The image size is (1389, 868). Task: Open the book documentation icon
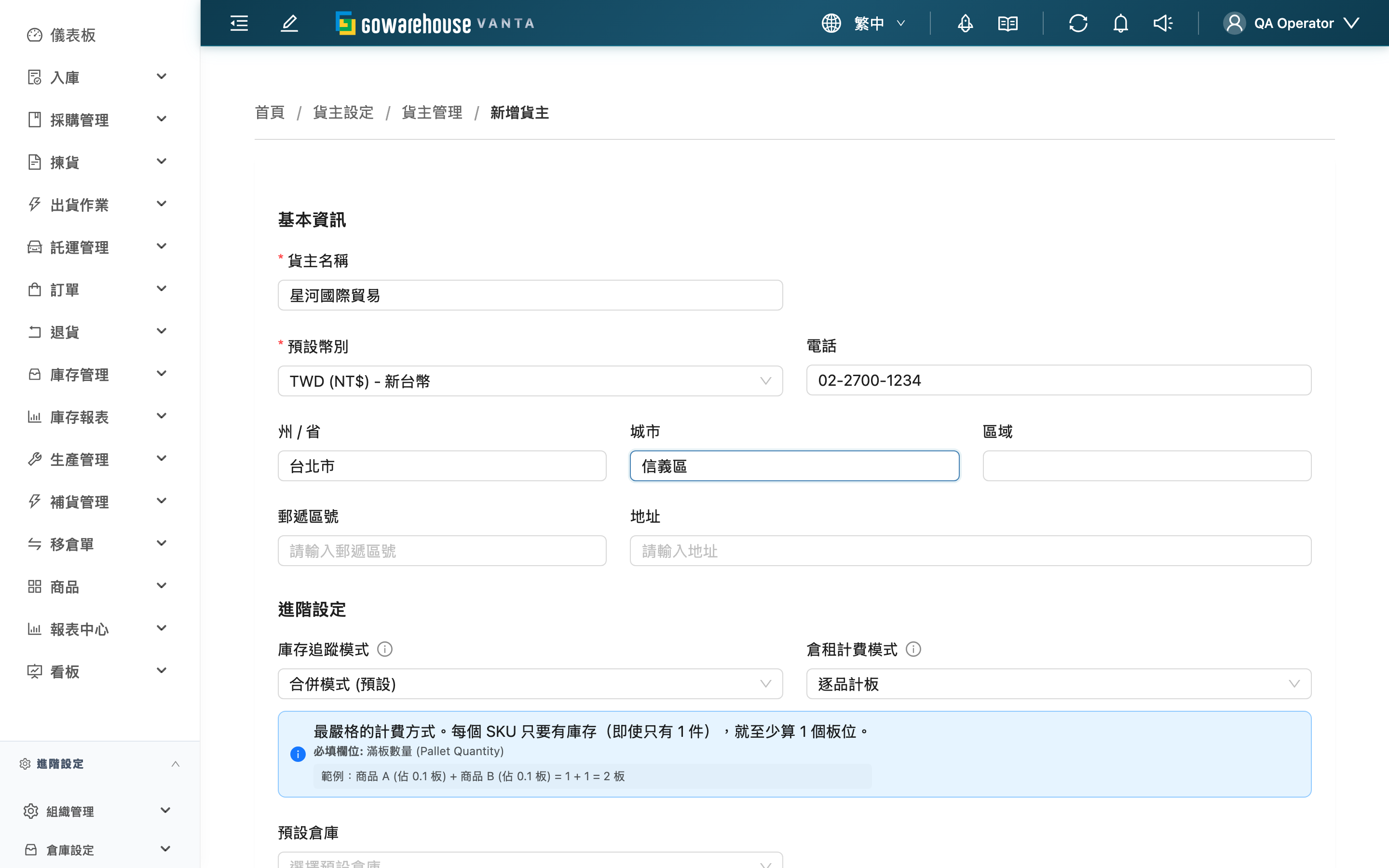pos(1008,24)
